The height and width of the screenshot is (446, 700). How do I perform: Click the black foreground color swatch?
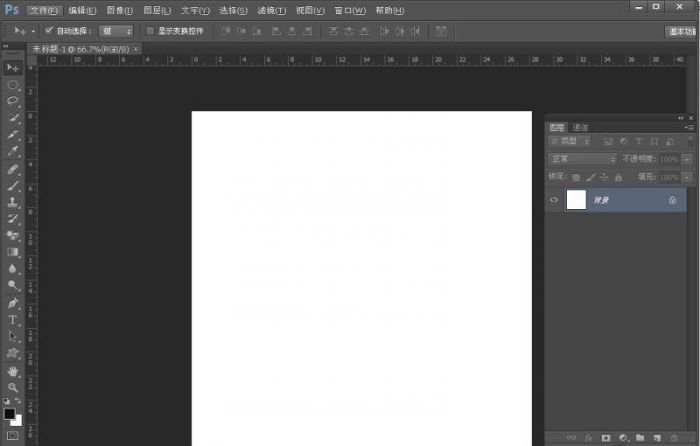pyautogui.click(x=9, y=413)
